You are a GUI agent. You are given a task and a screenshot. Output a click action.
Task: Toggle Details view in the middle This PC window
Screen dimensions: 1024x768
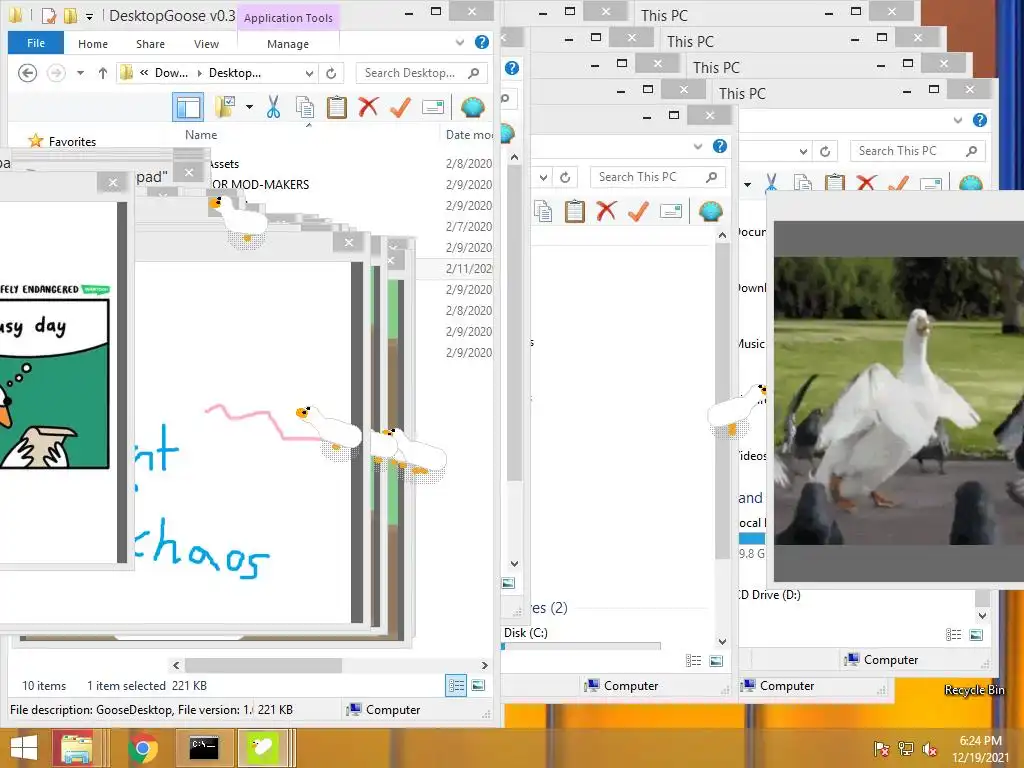point(694,661)
